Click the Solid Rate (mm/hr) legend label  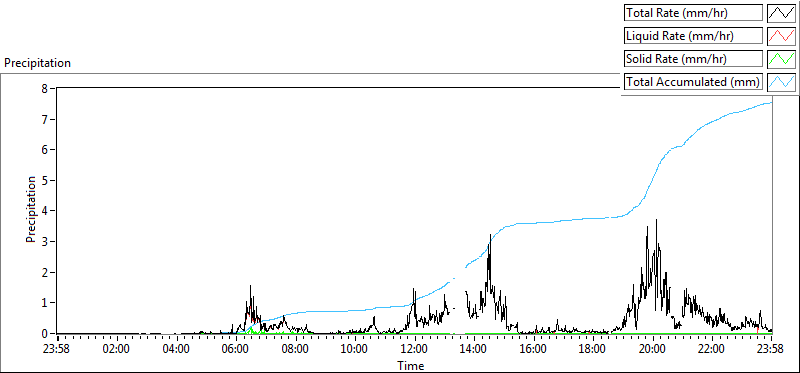[693, 59]
